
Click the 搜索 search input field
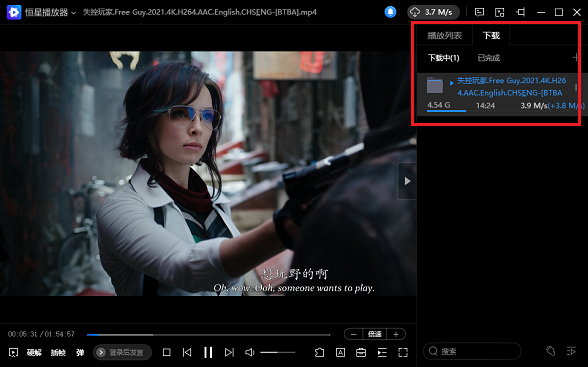(472, 351)
